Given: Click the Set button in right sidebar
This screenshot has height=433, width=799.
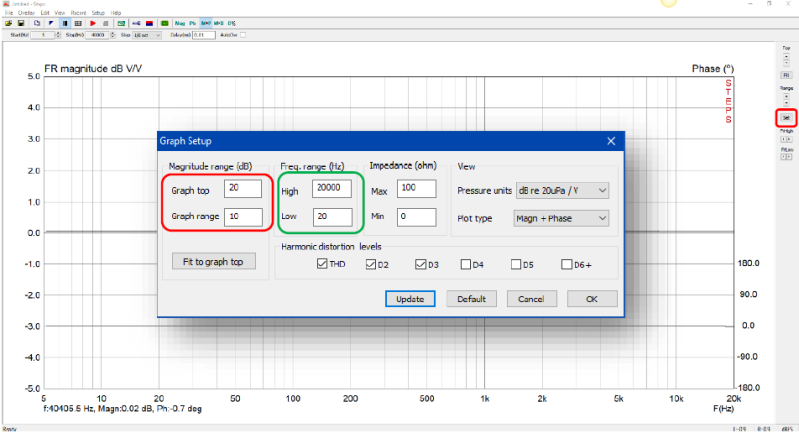Looking at the screenshot, I should tap(786, 118).
